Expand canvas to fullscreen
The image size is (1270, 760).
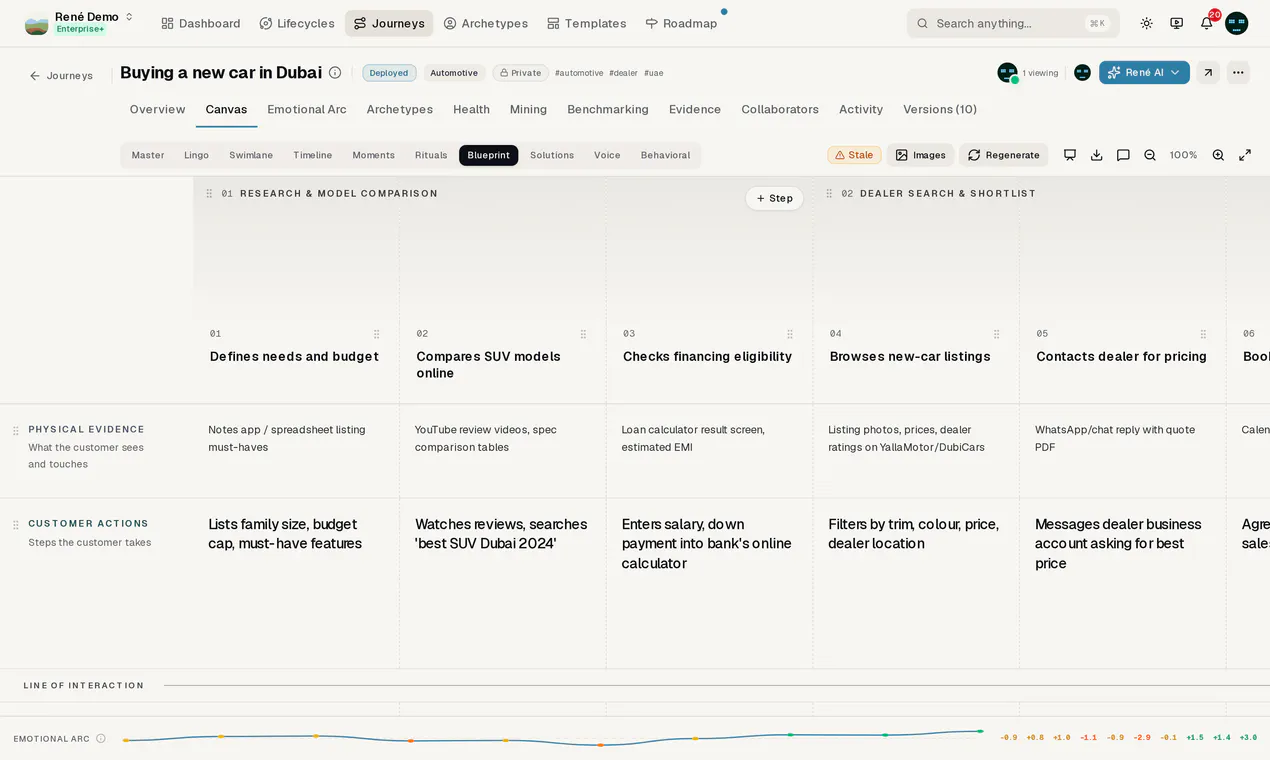tap(1245, 155)
